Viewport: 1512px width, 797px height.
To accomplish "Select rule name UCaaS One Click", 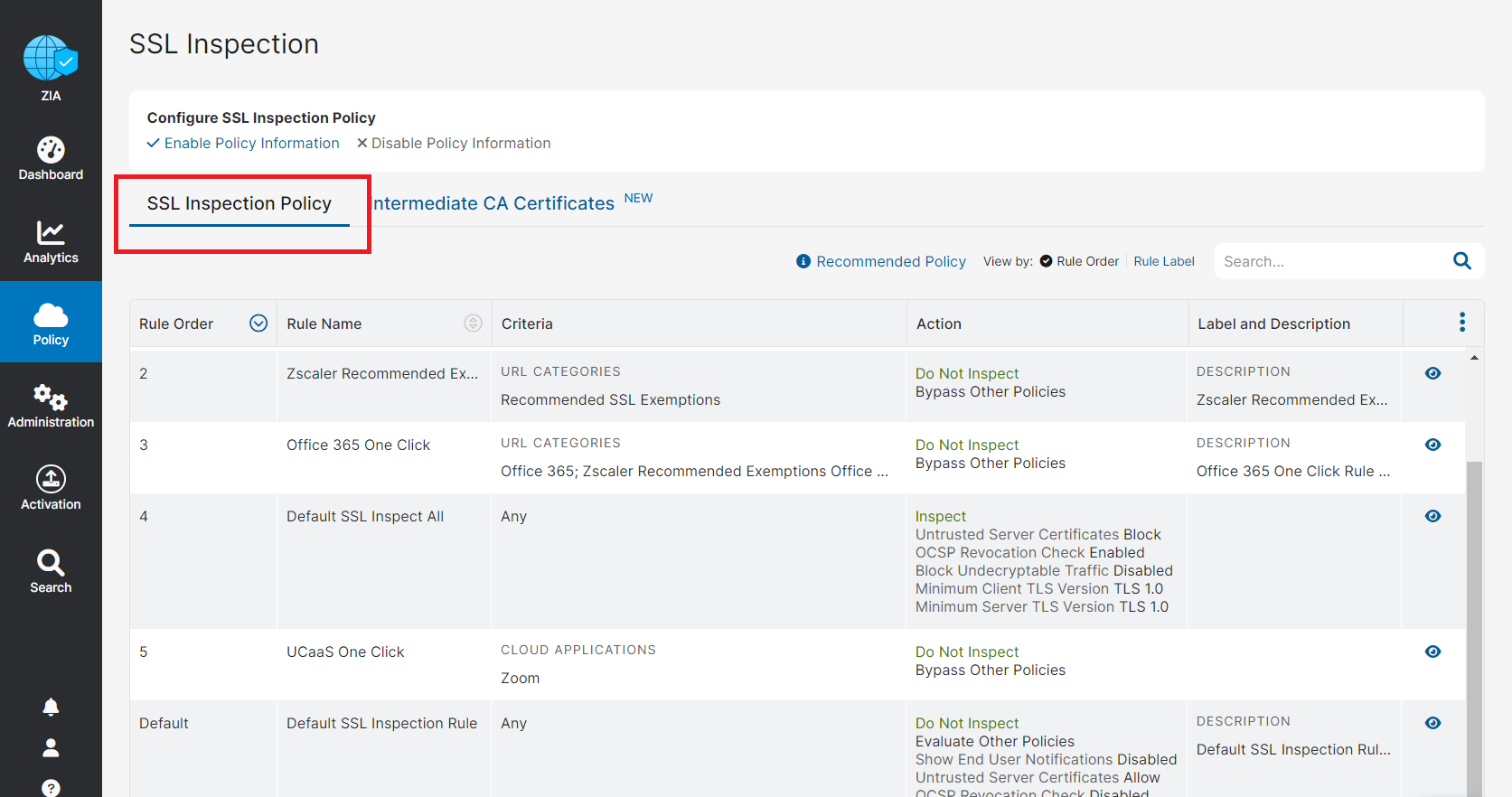I will click(x=345, y=652).
